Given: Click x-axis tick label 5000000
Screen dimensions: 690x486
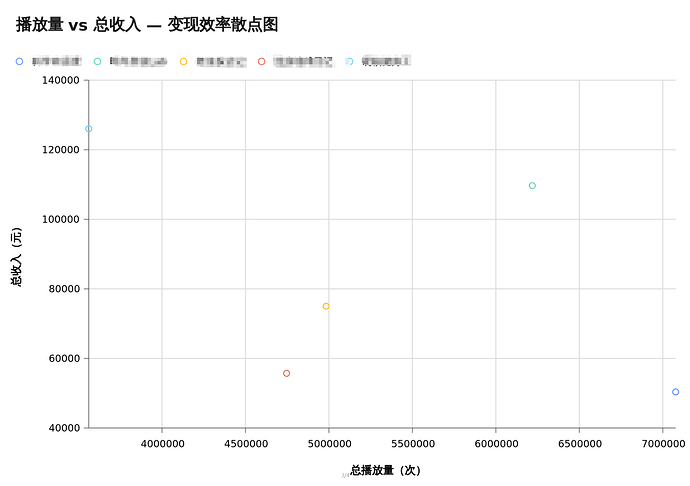Looking at the screenshot, I should tap(329, 444).
